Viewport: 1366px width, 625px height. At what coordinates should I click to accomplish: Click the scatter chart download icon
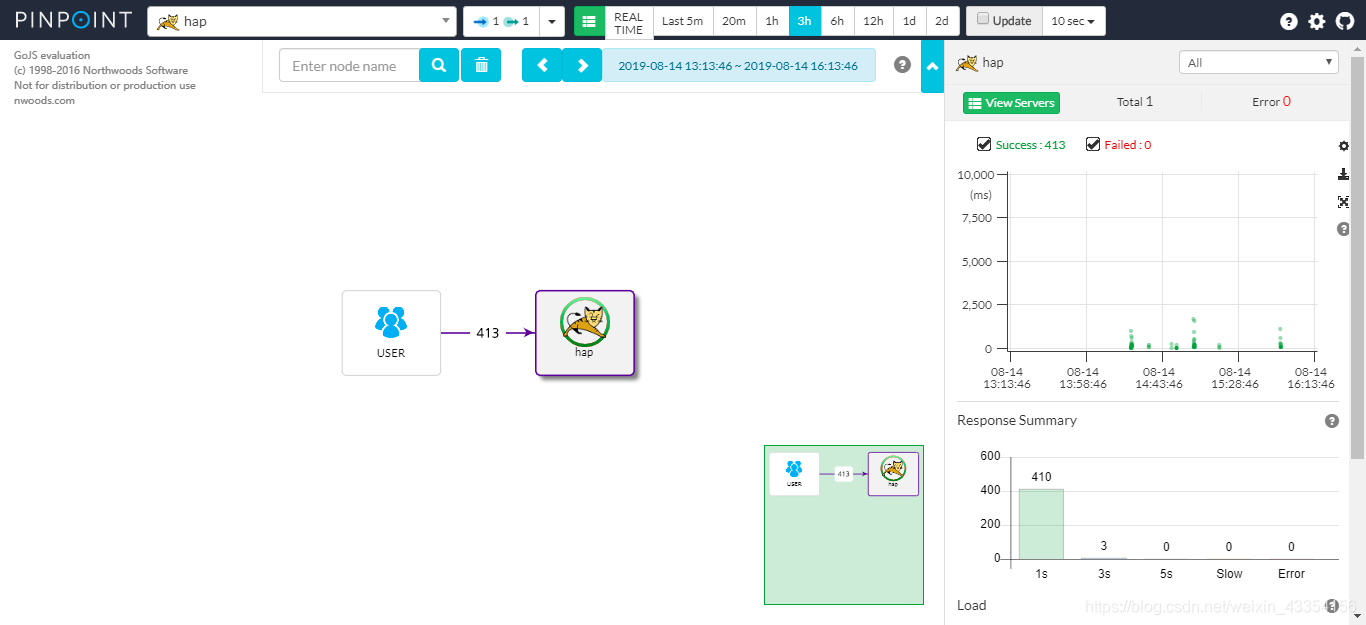[1344, 174]
